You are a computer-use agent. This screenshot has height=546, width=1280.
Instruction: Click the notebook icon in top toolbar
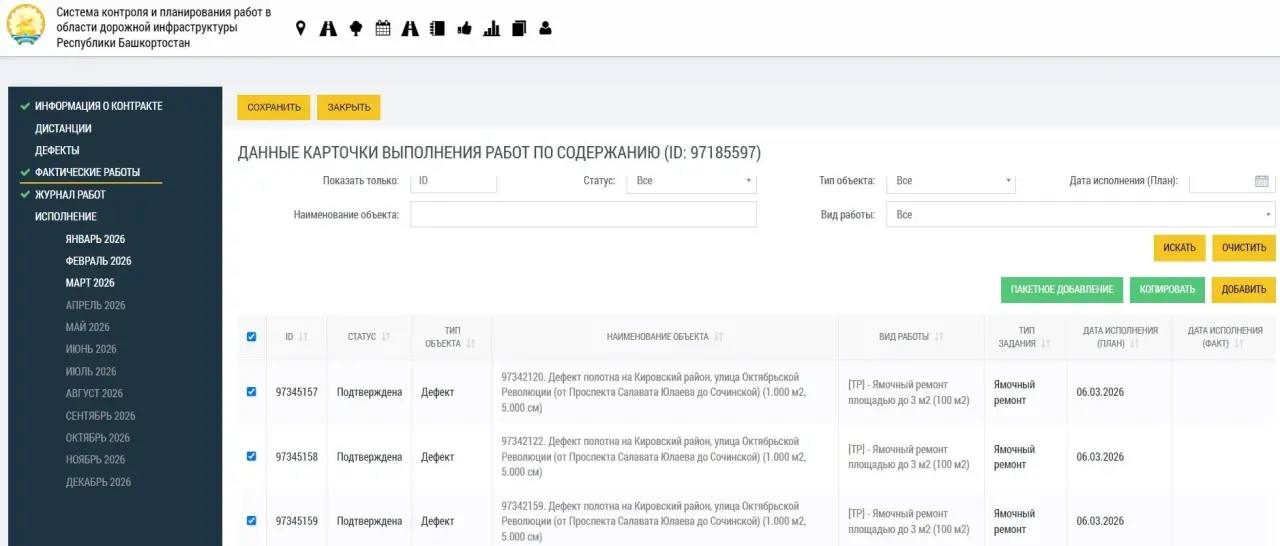click(x=437, y=29)
